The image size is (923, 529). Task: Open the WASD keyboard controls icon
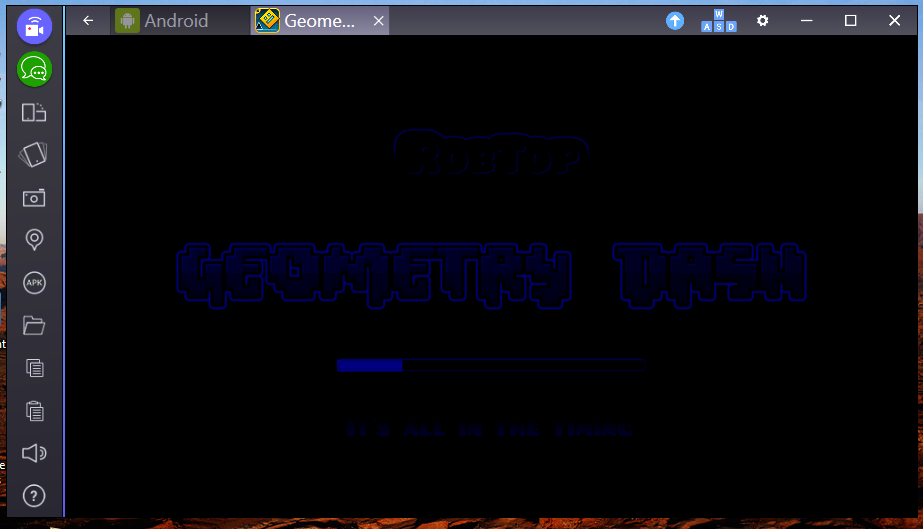(x=719, y=21)
